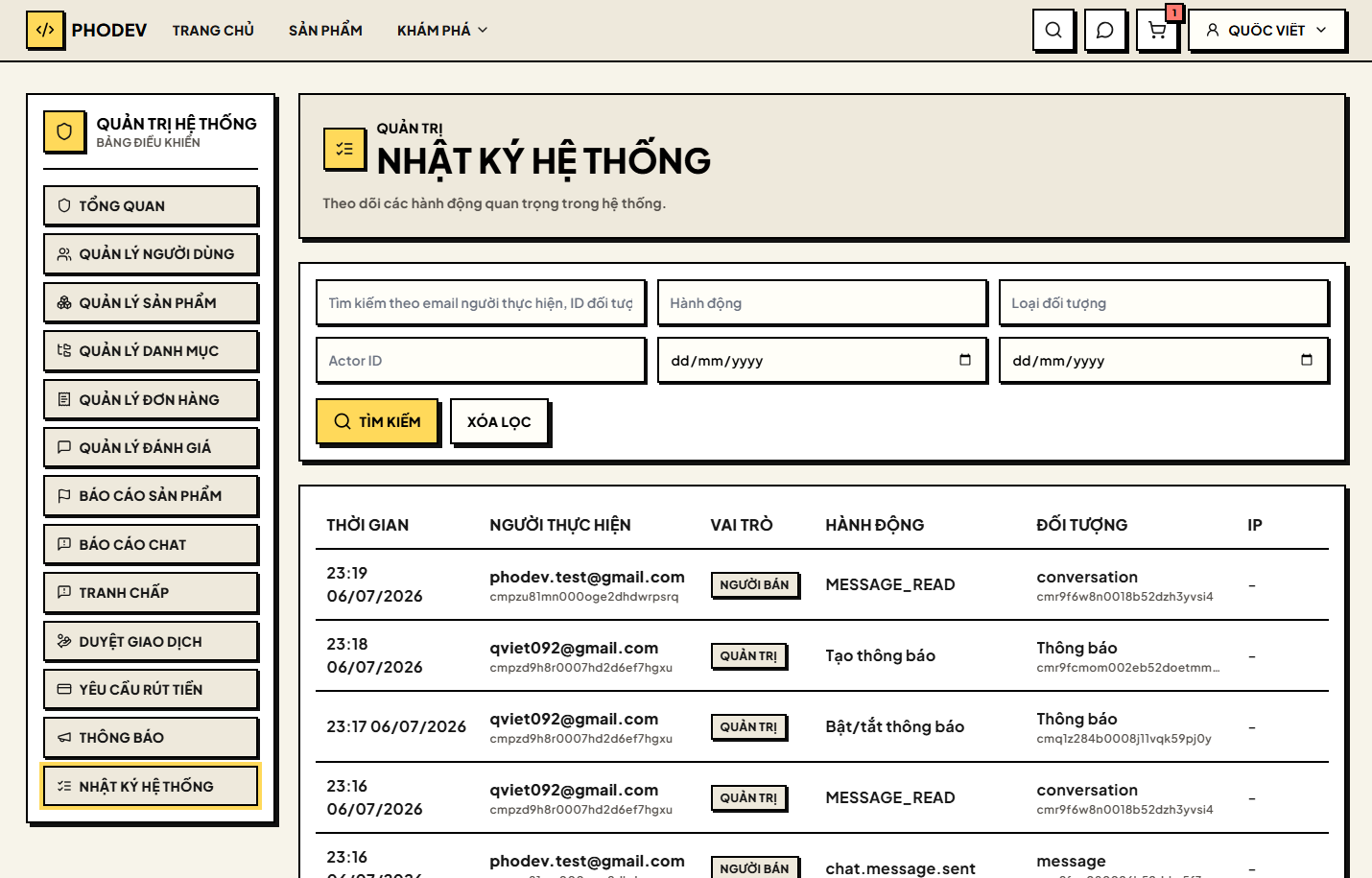Open the Quốc Việt user account dropdown
The height and width of the screenshot is (878, 1372).
1266,30
